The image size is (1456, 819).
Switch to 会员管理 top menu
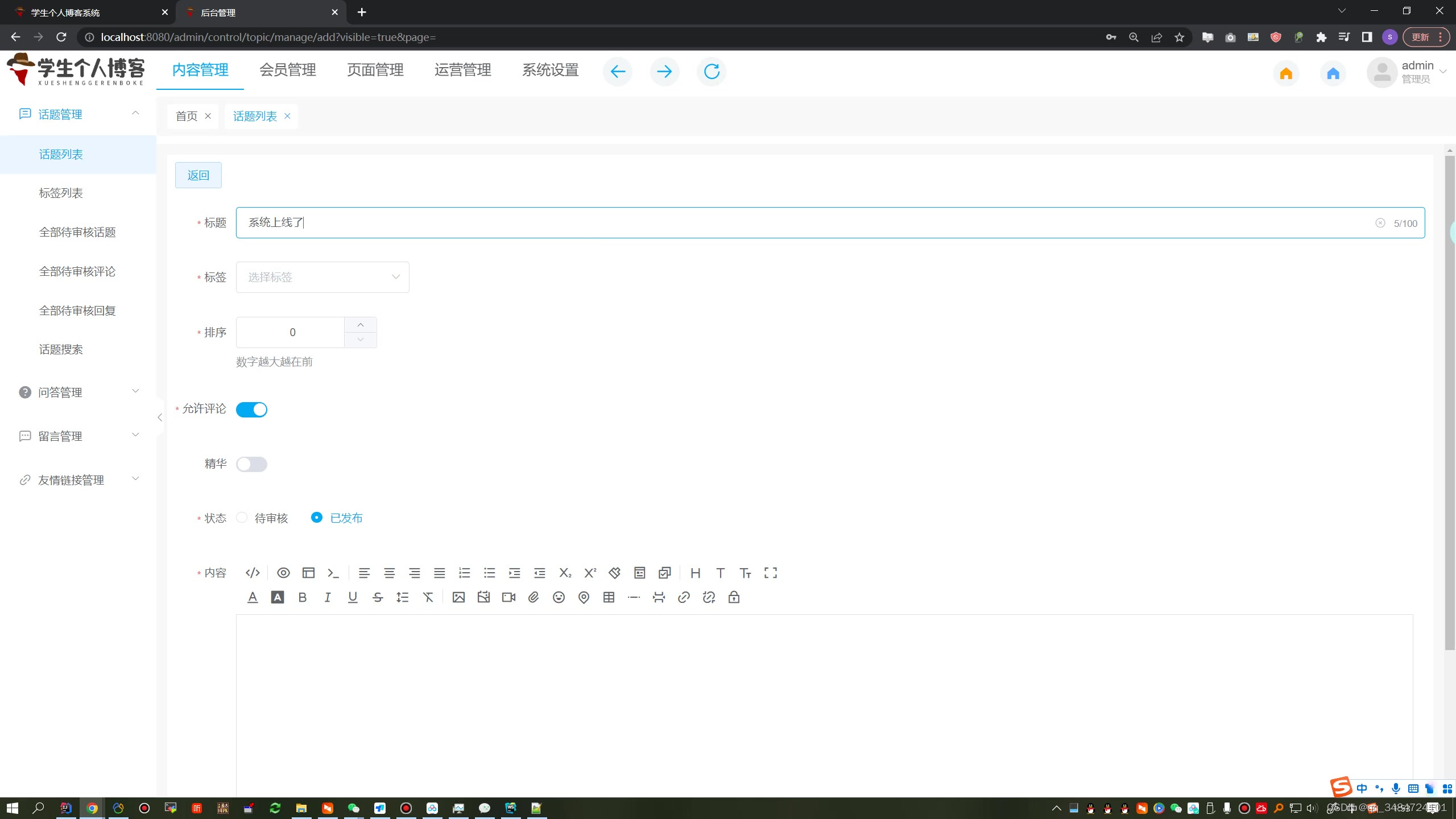click(x=288, y=70)
